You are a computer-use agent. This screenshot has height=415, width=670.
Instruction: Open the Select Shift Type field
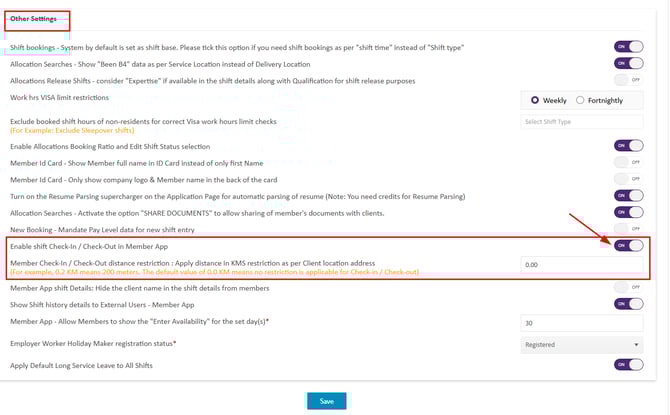(582, 122)
